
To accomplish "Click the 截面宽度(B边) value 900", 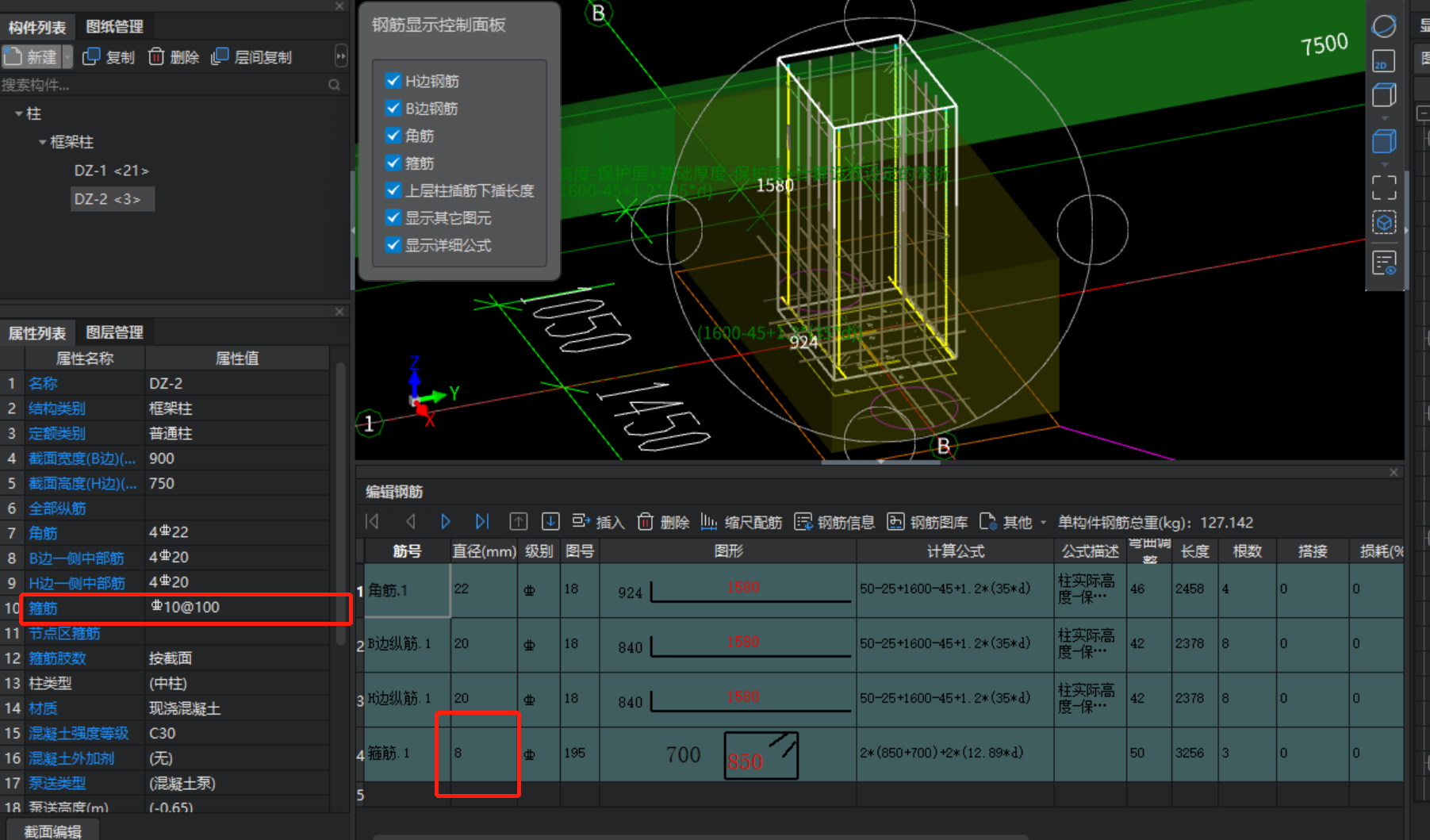I will pyautogui.click(x=237, y=458).
